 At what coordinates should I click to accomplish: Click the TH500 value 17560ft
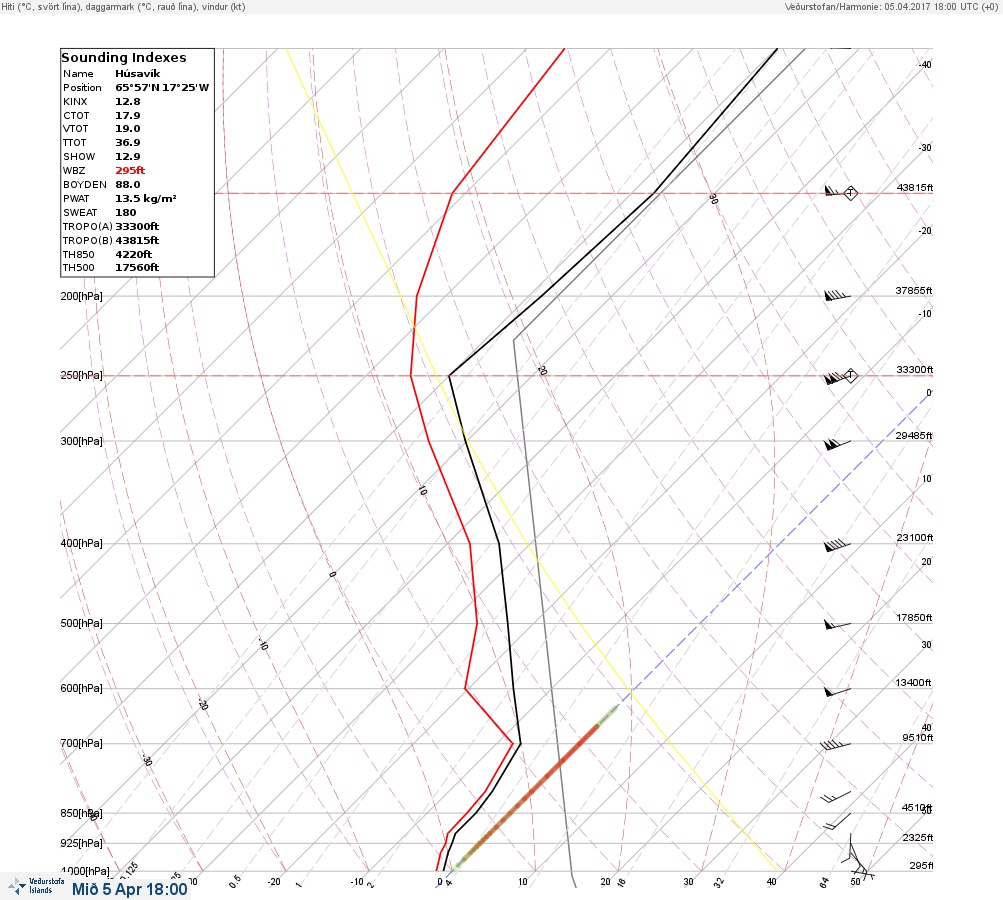click(x=137, y=267)
